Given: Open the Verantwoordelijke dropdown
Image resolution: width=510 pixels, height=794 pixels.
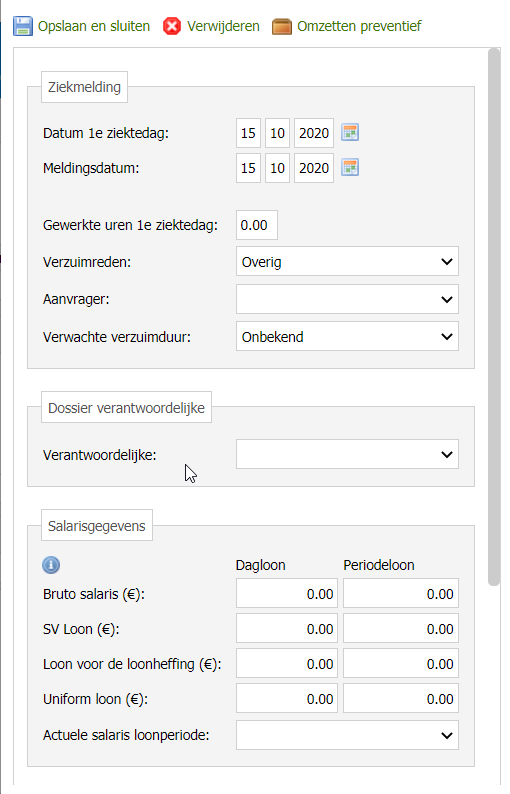Looking at the screenshot, I should point(347,454).
